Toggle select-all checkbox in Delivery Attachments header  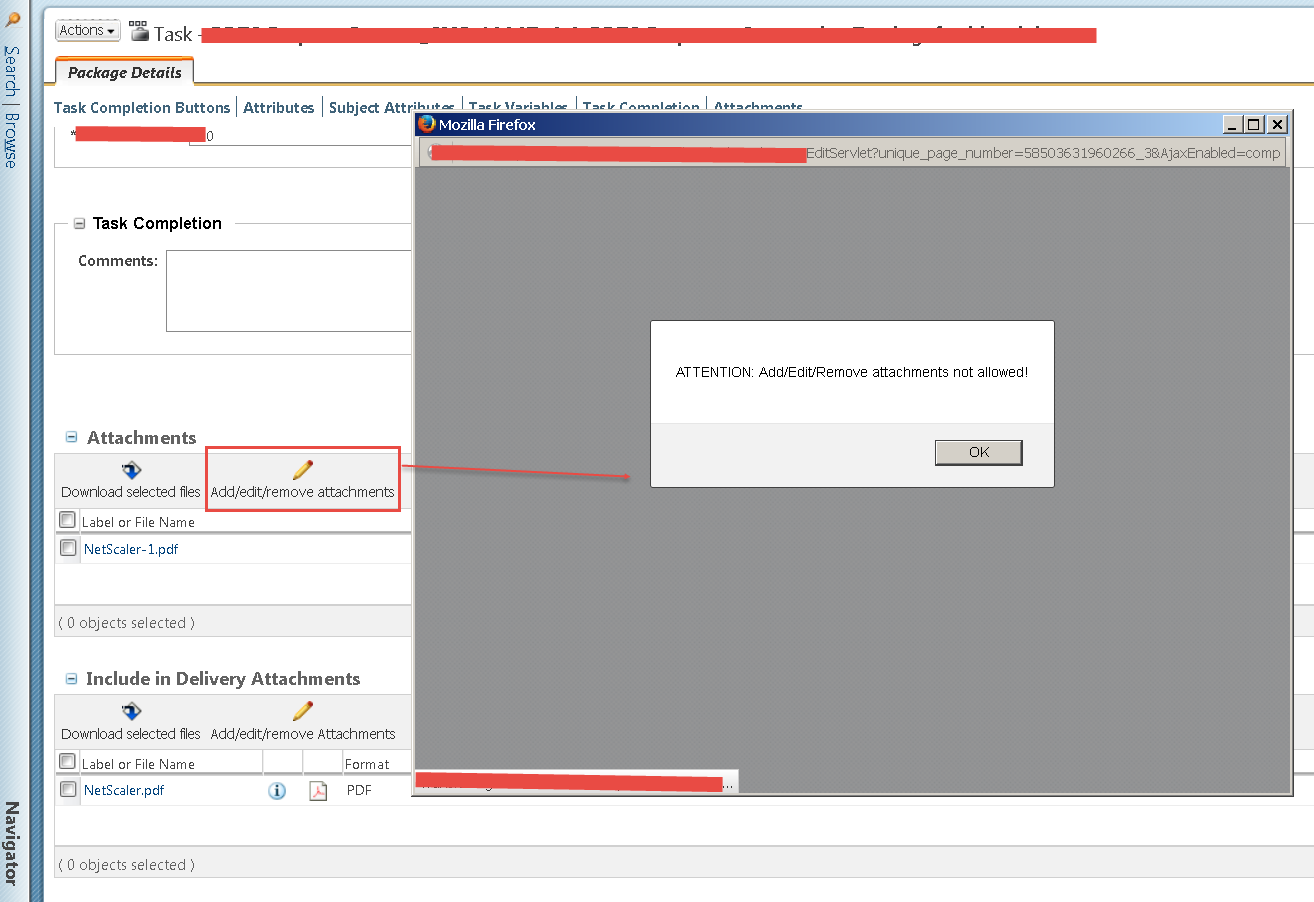[67, 762]
